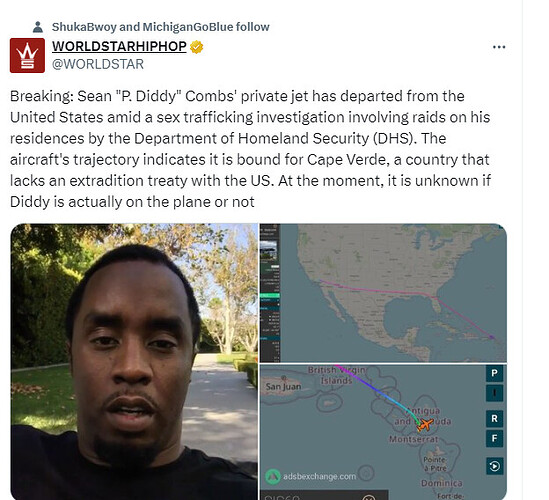Open the WORLDSTARHIPHOP profile name link
Screen dimensions: 549x500
(x=119, y=46)
